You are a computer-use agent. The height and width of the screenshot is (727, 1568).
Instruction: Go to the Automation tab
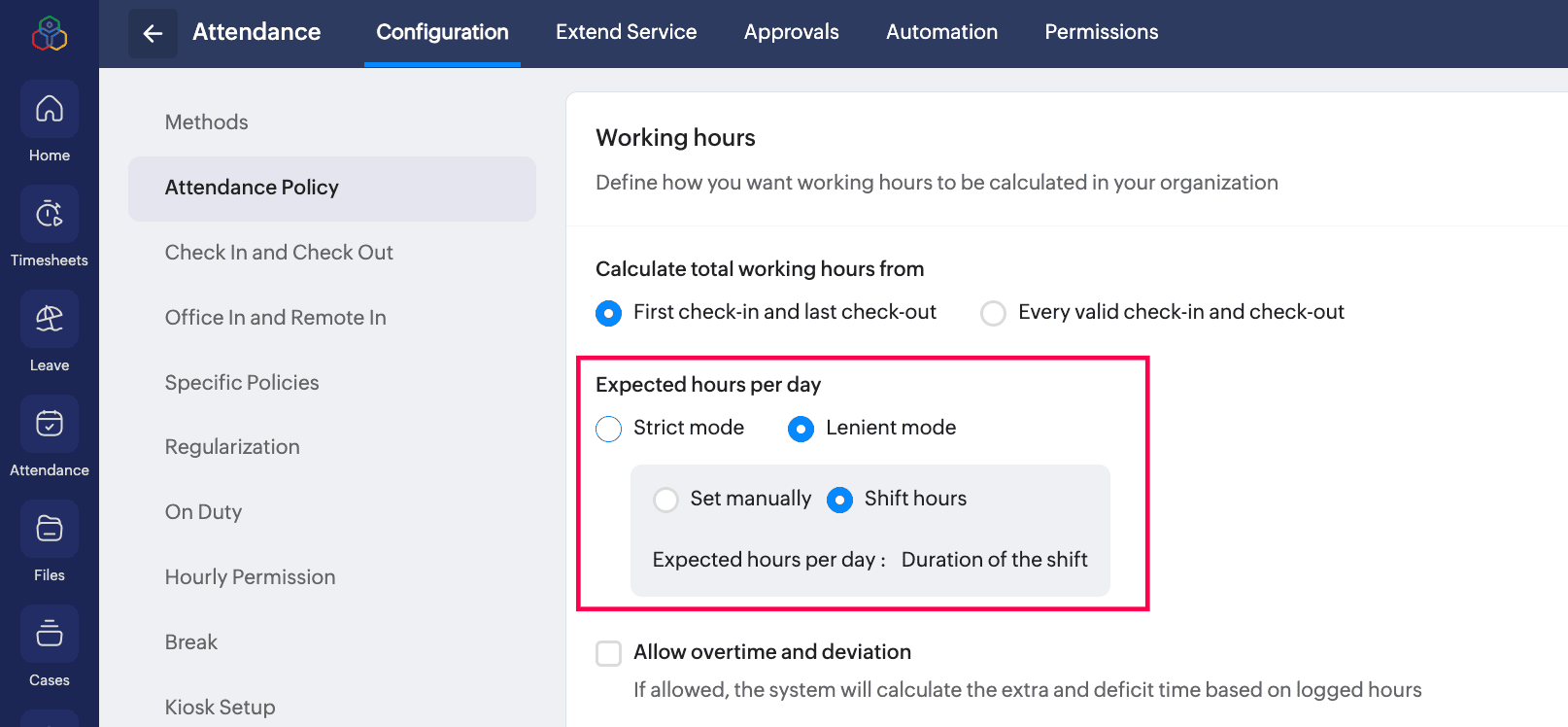coord(941,32)
